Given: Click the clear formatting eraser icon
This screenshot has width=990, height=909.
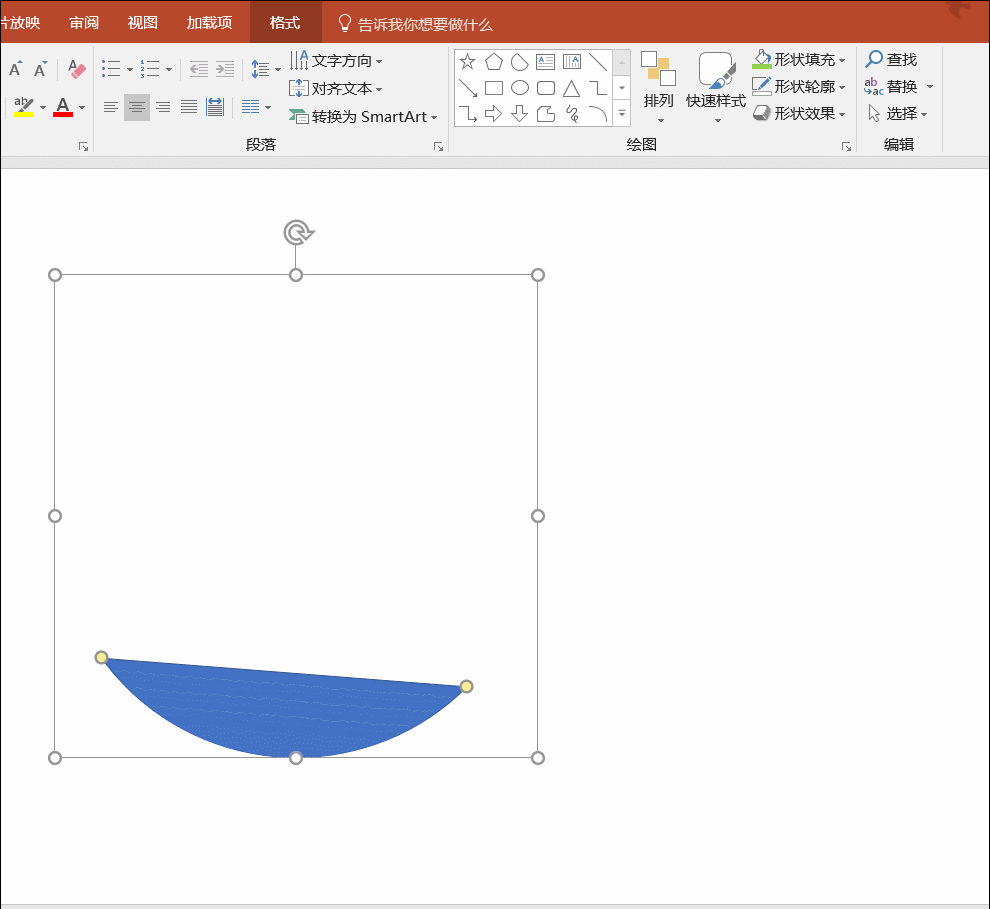Looking at the screenshot, I should coord(77,70).
